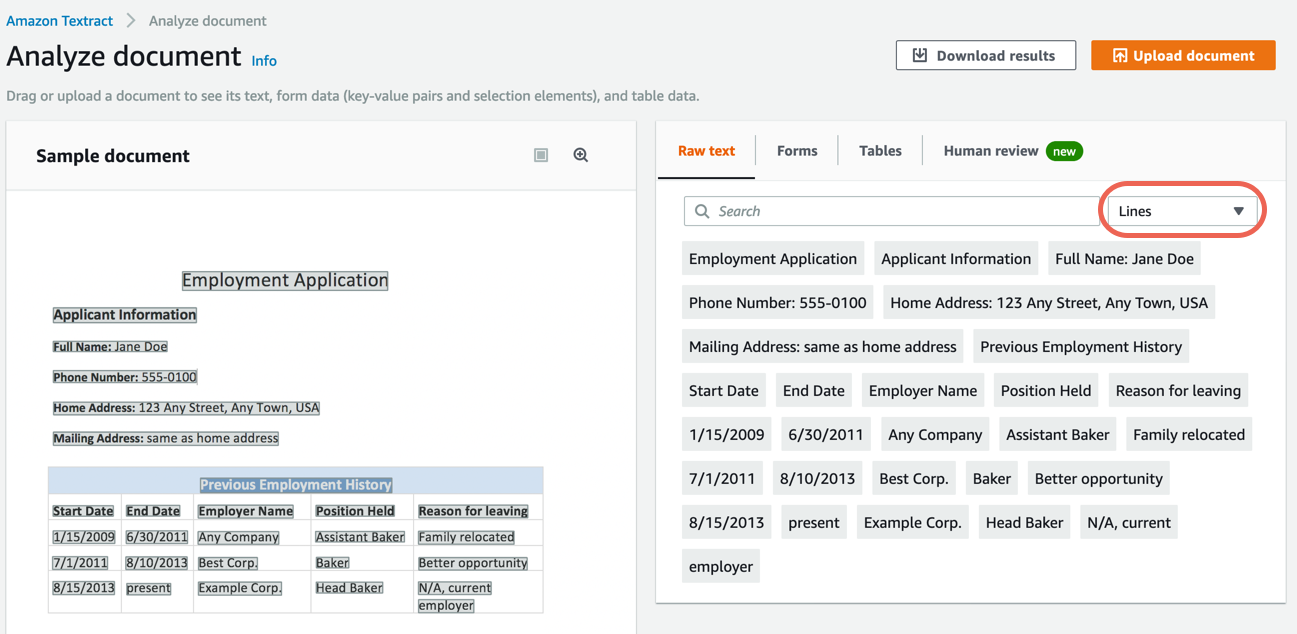
Task: Pick the 'Head Baker' raw text chip
Action: (x=1024, y=523)
